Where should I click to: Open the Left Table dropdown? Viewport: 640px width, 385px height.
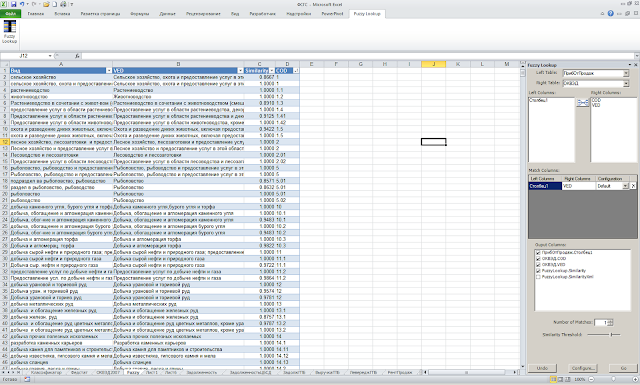tap(626, 73)
